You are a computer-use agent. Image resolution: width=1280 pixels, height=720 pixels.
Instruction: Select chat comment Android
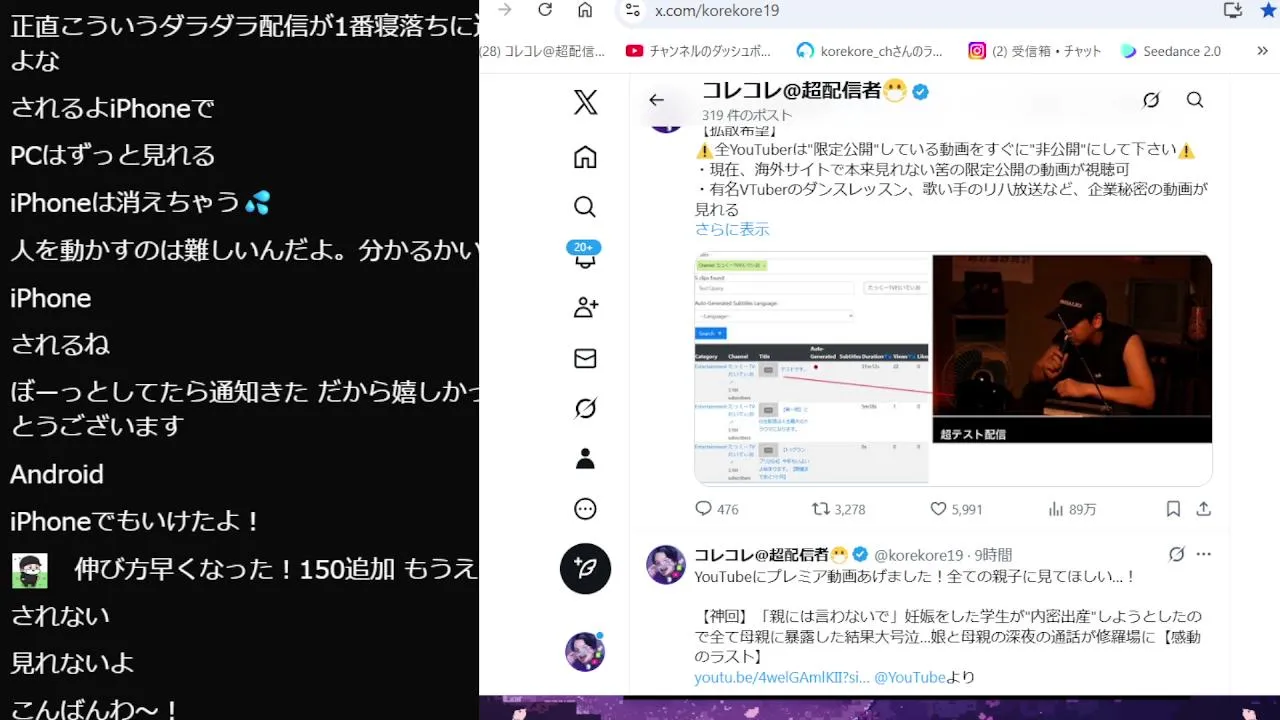(57, 474)
